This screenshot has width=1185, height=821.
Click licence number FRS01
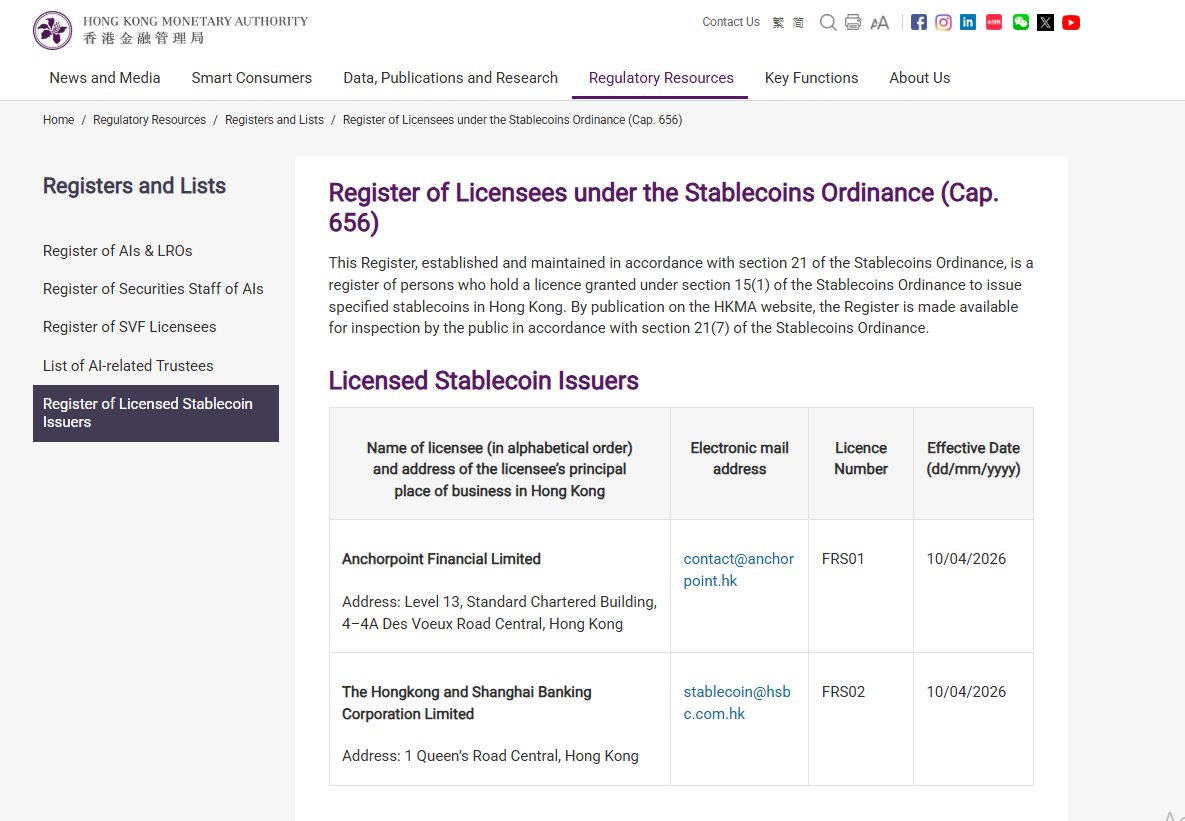click(843, 559)
